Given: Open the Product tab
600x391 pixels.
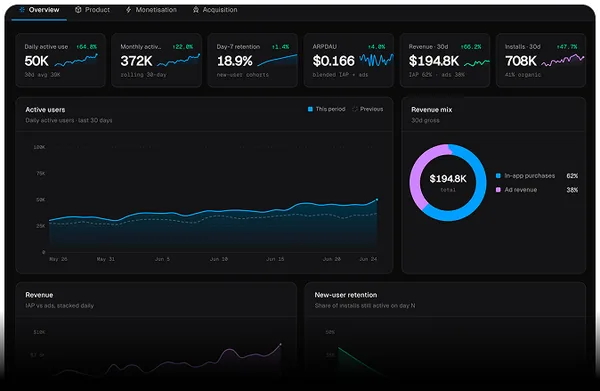Looking at the screenshot, I should 92,10.
